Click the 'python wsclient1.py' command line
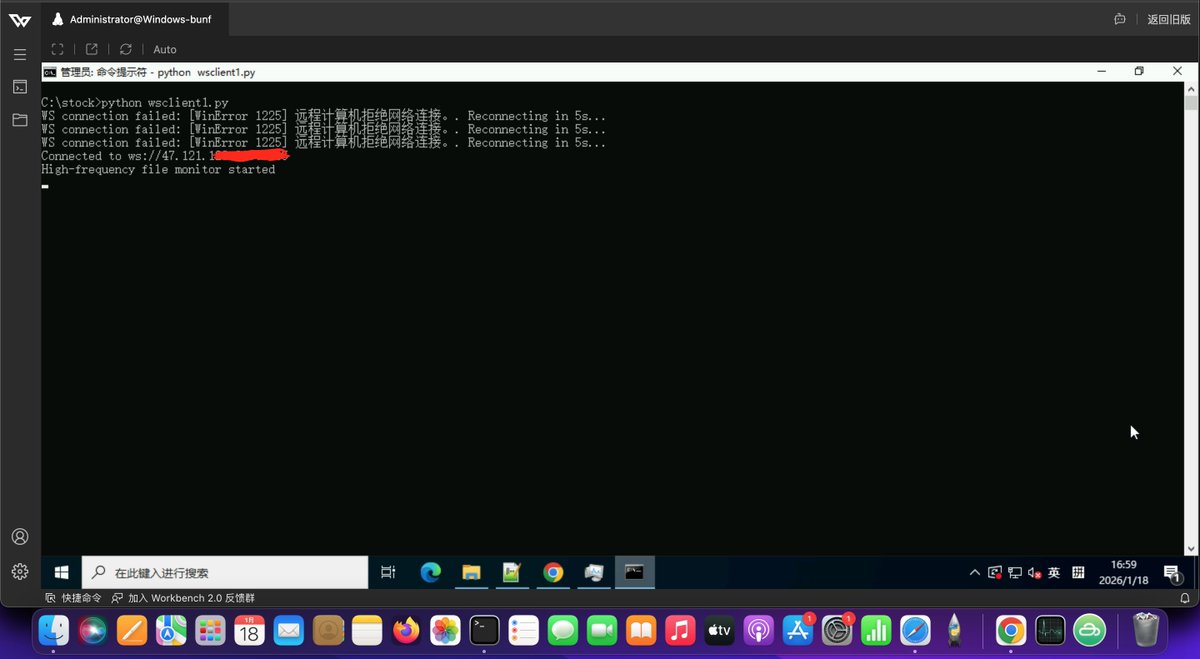This screenshot has width=1200, height=659. point(135,102)
